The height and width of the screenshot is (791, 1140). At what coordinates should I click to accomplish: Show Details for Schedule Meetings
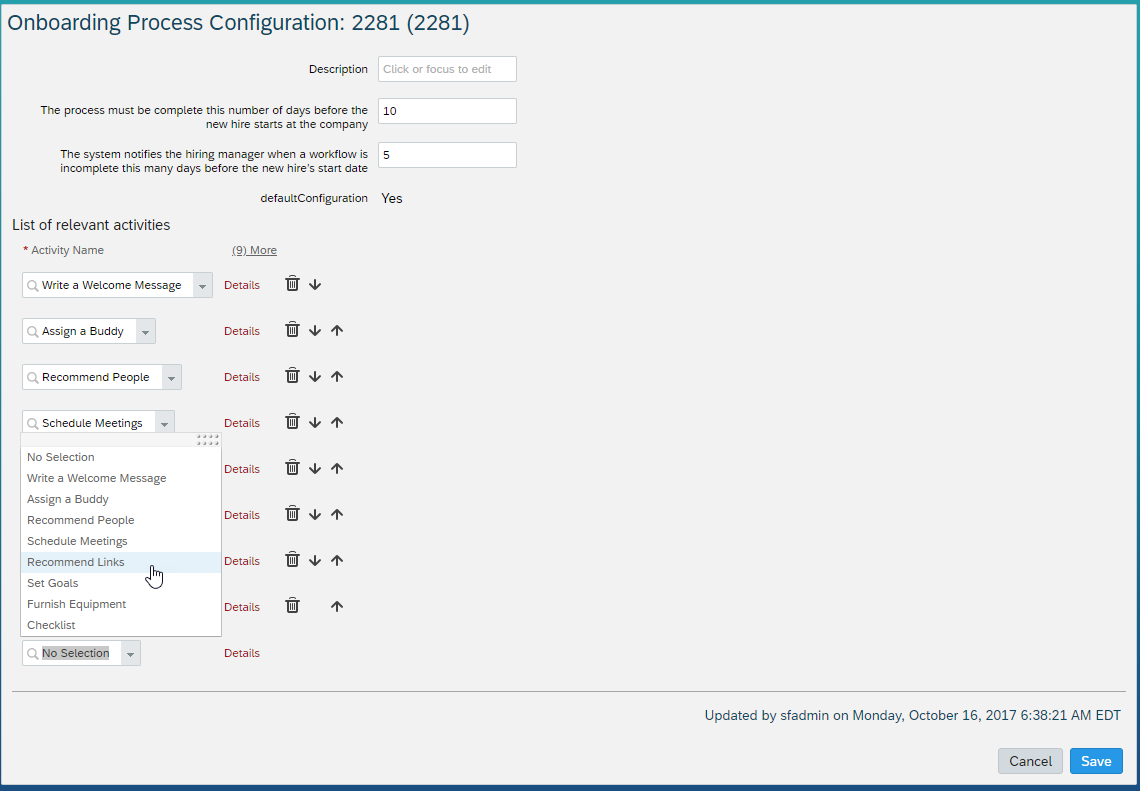click(x=242, y=422)
